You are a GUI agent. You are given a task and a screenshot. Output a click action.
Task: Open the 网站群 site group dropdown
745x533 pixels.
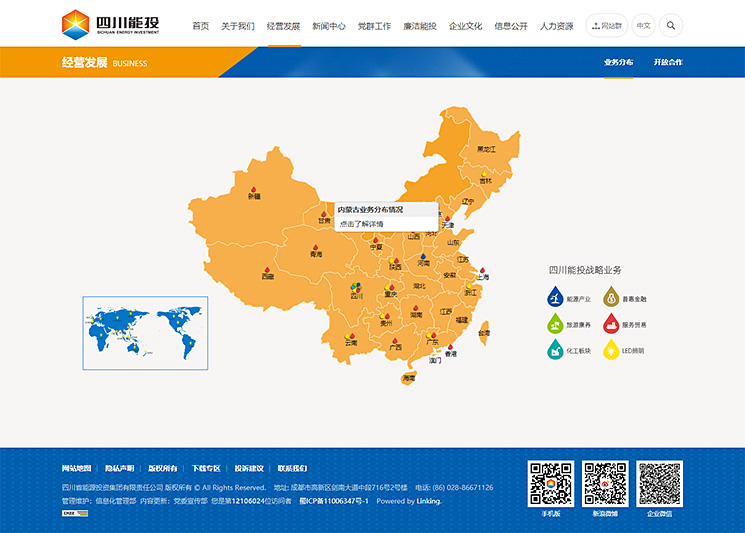click(606, 25)
